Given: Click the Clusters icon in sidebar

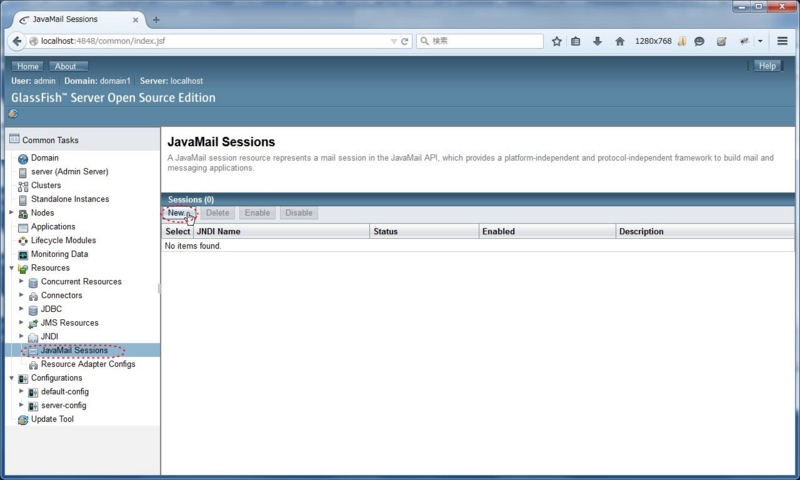Looking at the screenshot, I should 22,186.
